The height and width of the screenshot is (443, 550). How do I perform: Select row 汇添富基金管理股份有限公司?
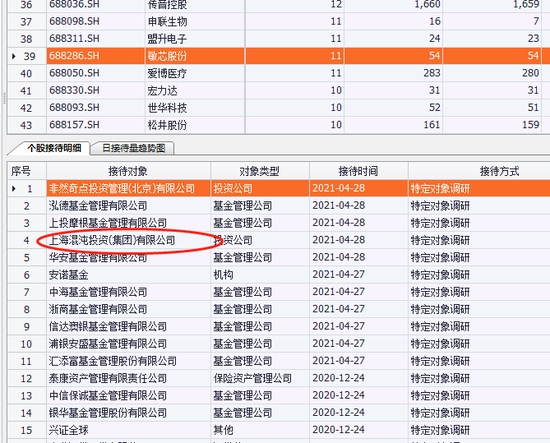[113, 361]
